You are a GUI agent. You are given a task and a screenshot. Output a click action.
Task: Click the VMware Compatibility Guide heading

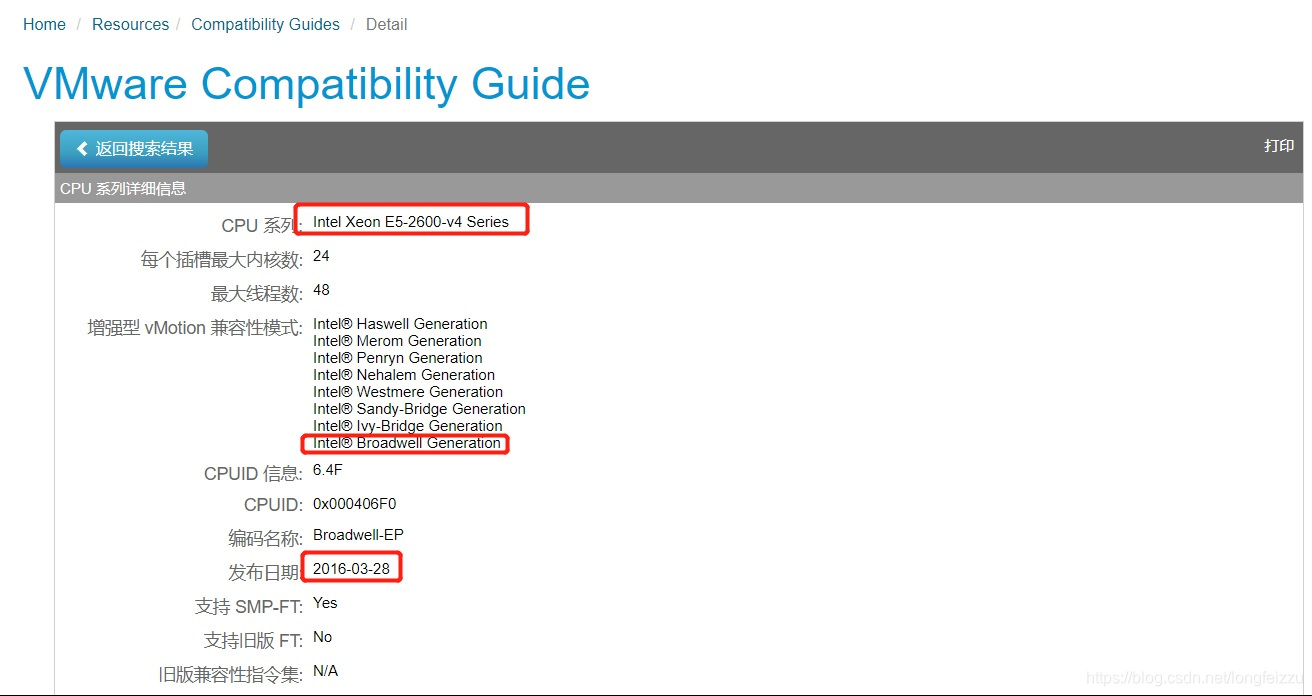click(x=306, y=83)
